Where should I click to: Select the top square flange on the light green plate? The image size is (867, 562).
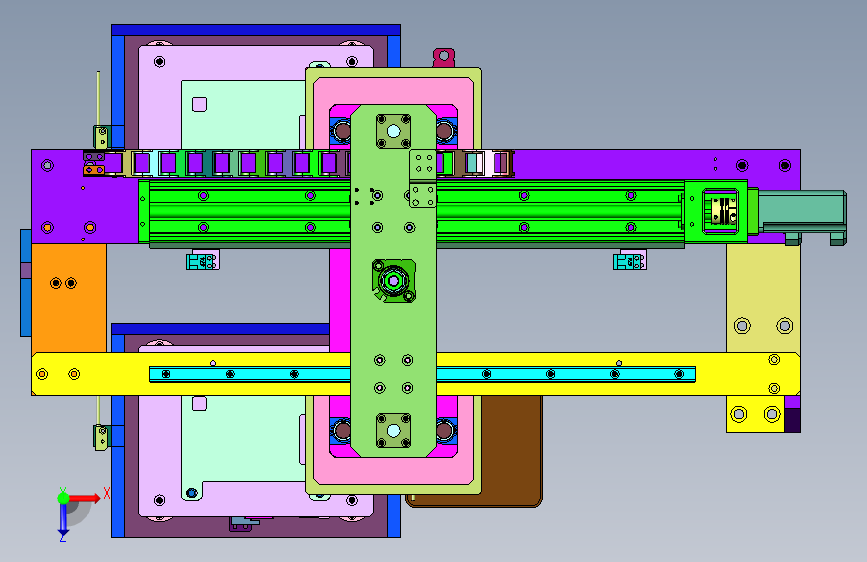(x=393, y=131)
